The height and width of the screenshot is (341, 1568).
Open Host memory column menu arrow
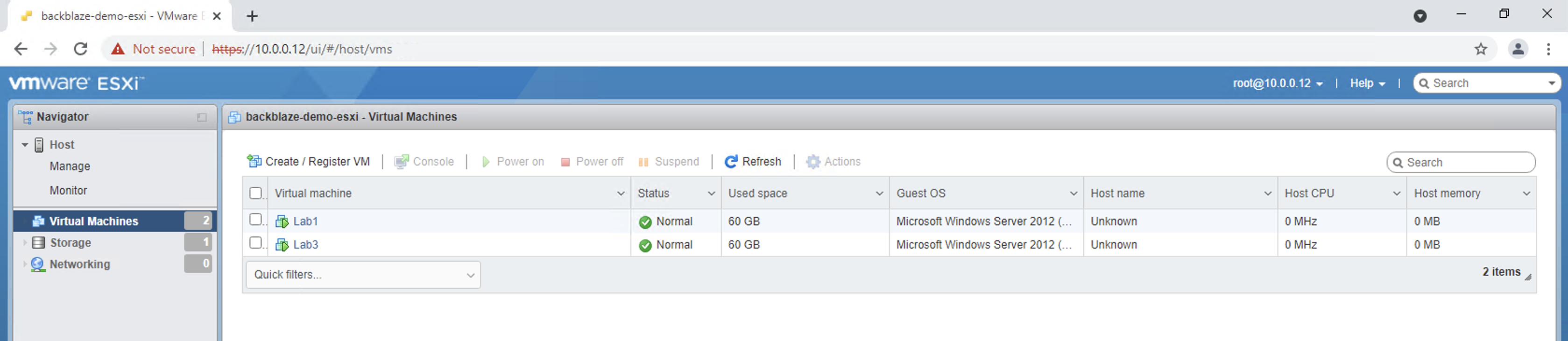coord(1526,194)
